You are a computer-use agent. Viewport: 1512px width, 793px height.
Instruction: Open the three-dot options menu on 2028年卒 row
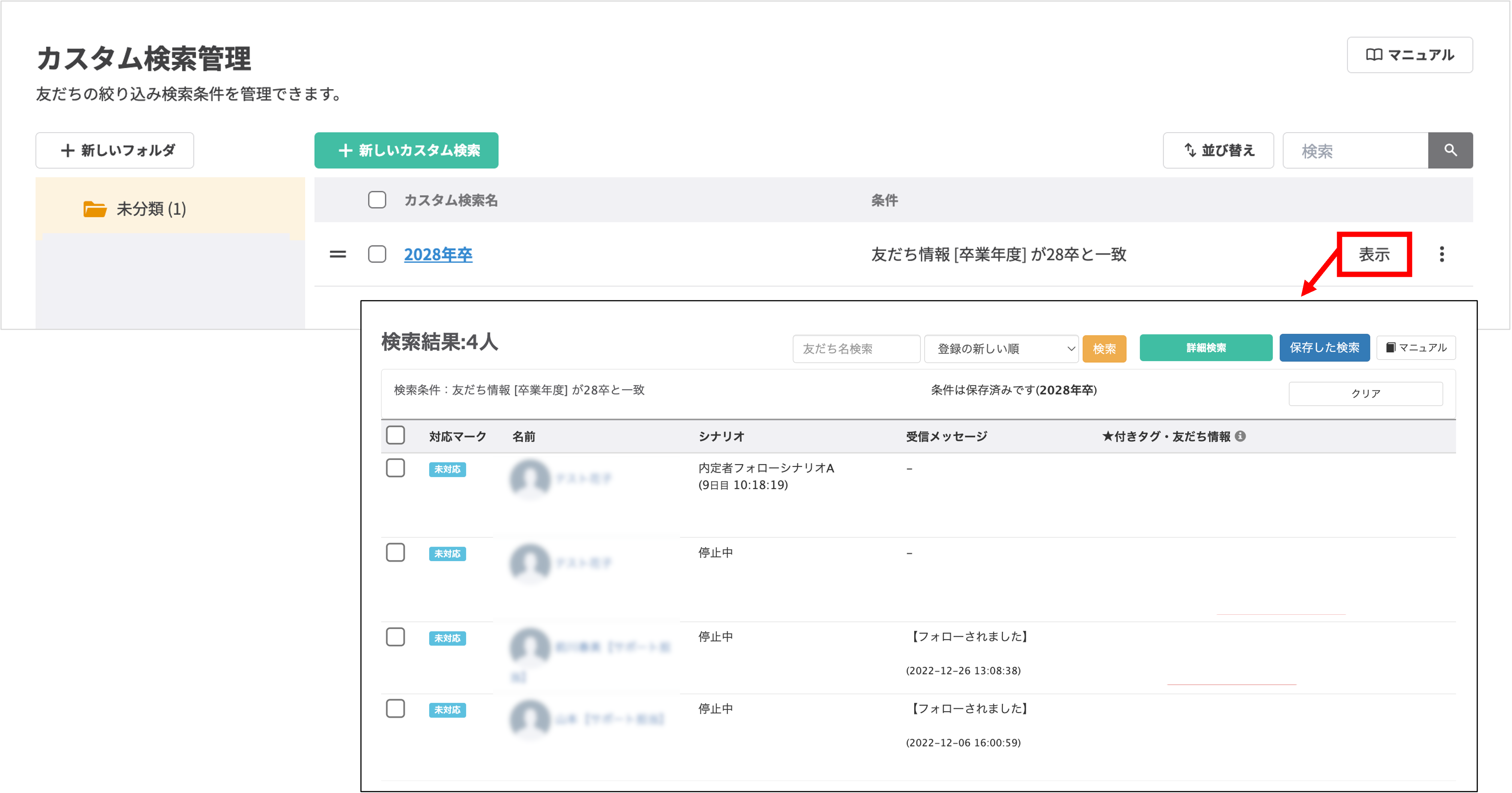tap(1443, 255)
